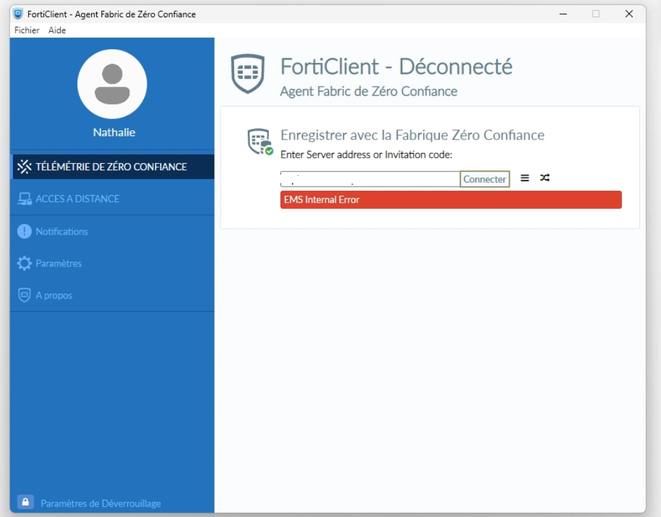Click Paramètres de Déverrouillage link
The width and height of the screenshot is (661, 517).
point(101,503)
